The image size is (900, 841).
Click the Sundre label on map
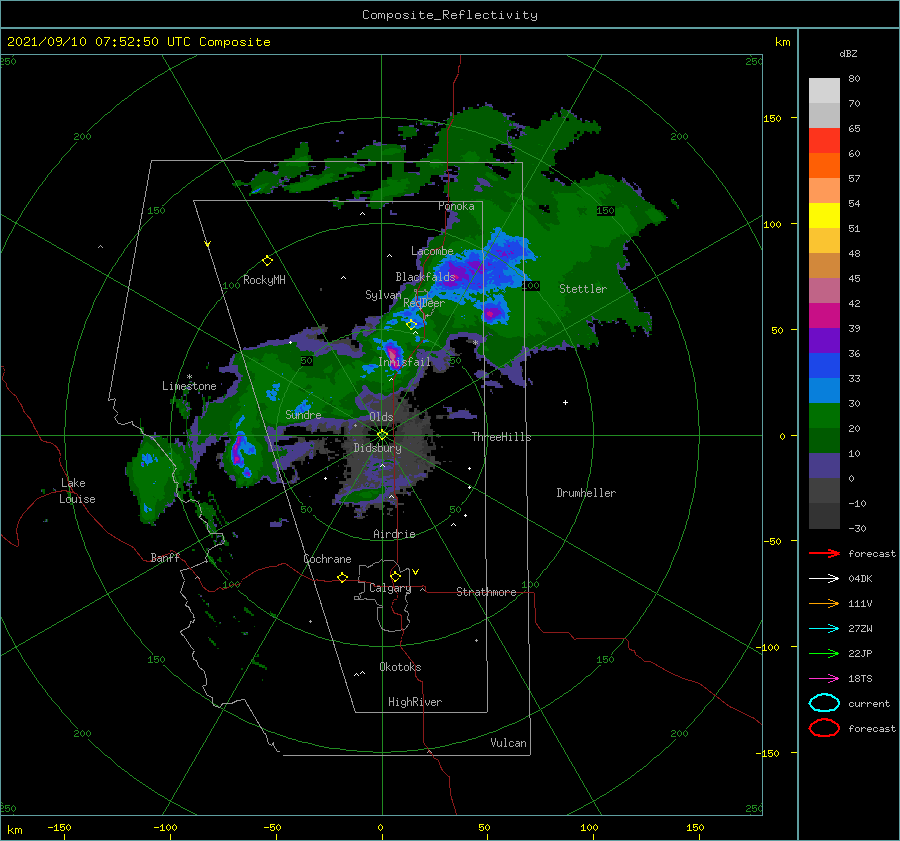coord(304,414)
